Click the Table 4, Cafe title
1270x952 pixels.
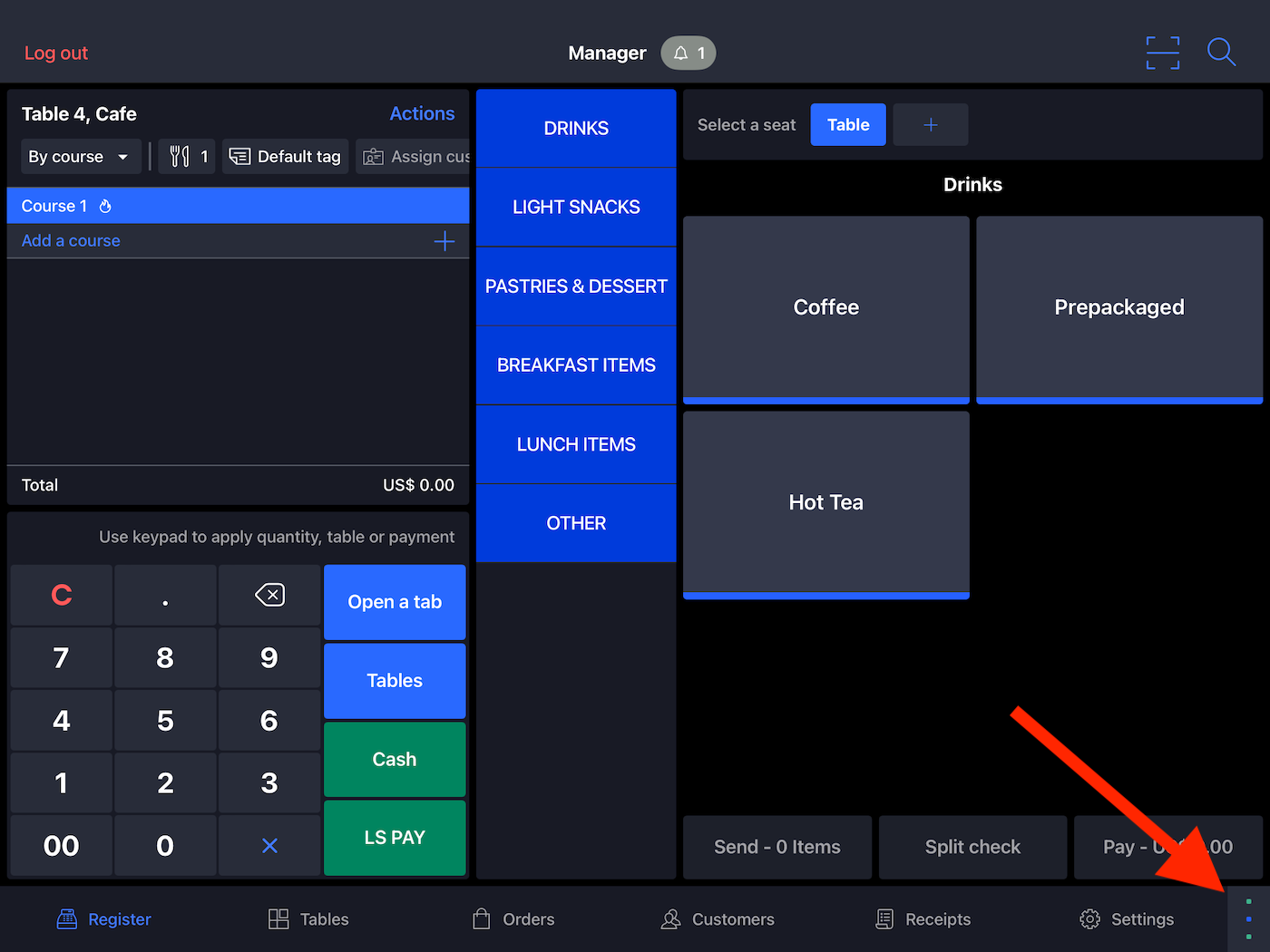pyautogui.click(x=79, y=113)
